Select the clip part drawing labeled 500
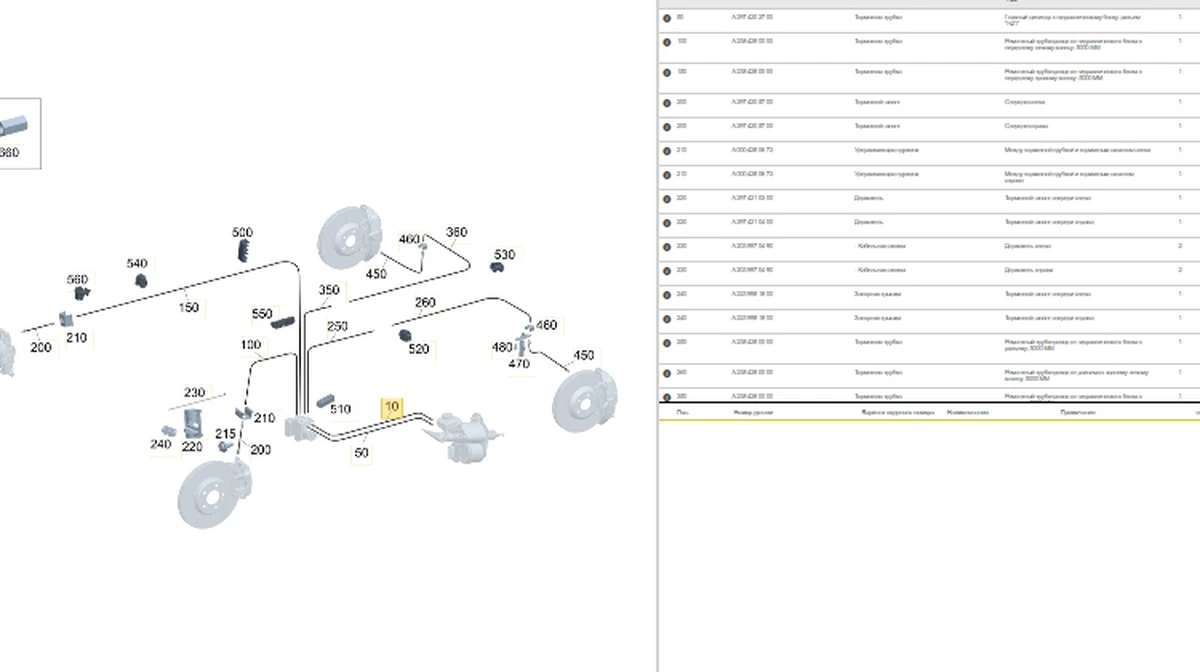Image resolution: width=1200 pixels, height=672 pixels. (244, 250)
